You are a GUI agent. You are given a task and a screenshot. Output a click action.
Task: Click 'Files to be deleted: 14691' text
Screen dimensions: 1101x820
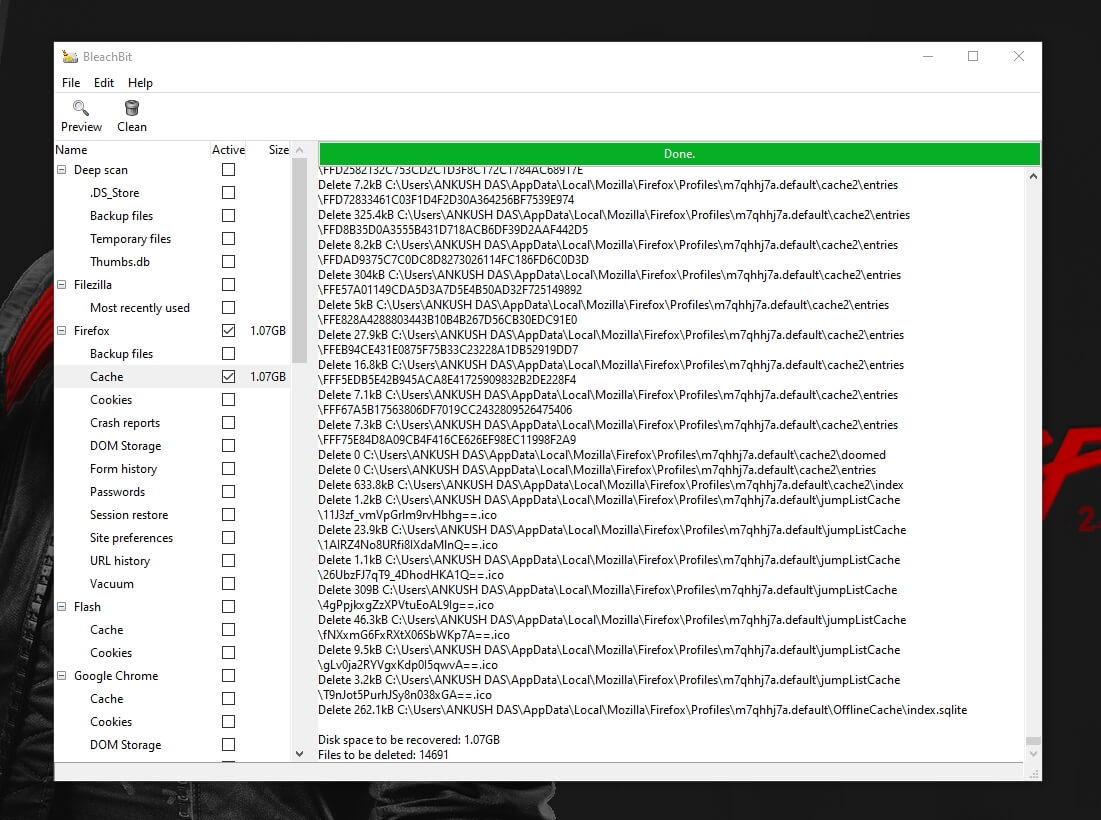pyautogui.click(x=383, y=755)
